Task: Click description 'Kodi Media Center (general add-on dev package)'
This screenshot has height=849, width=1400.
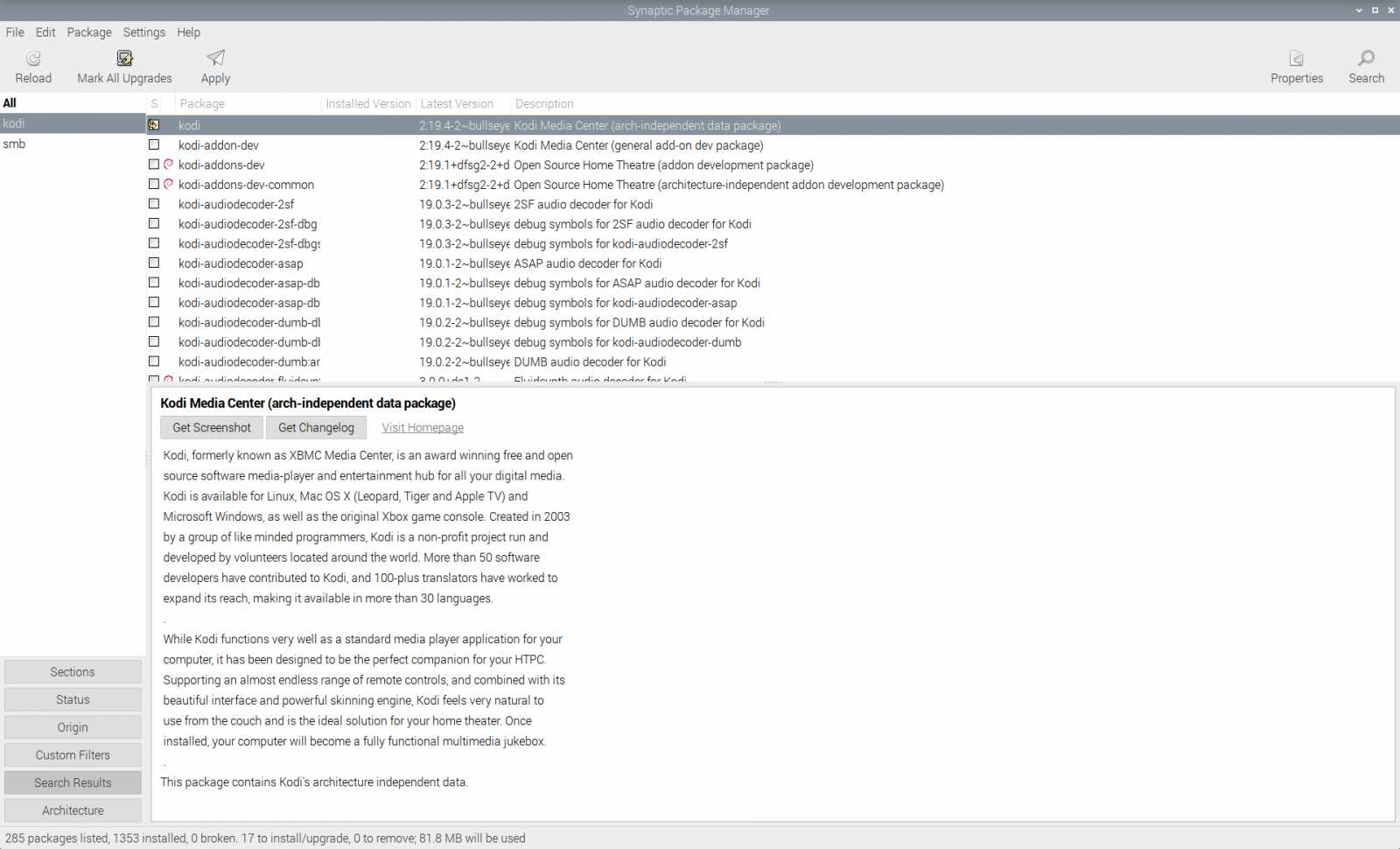Action: pyautogui.click(x=639, y=145)
